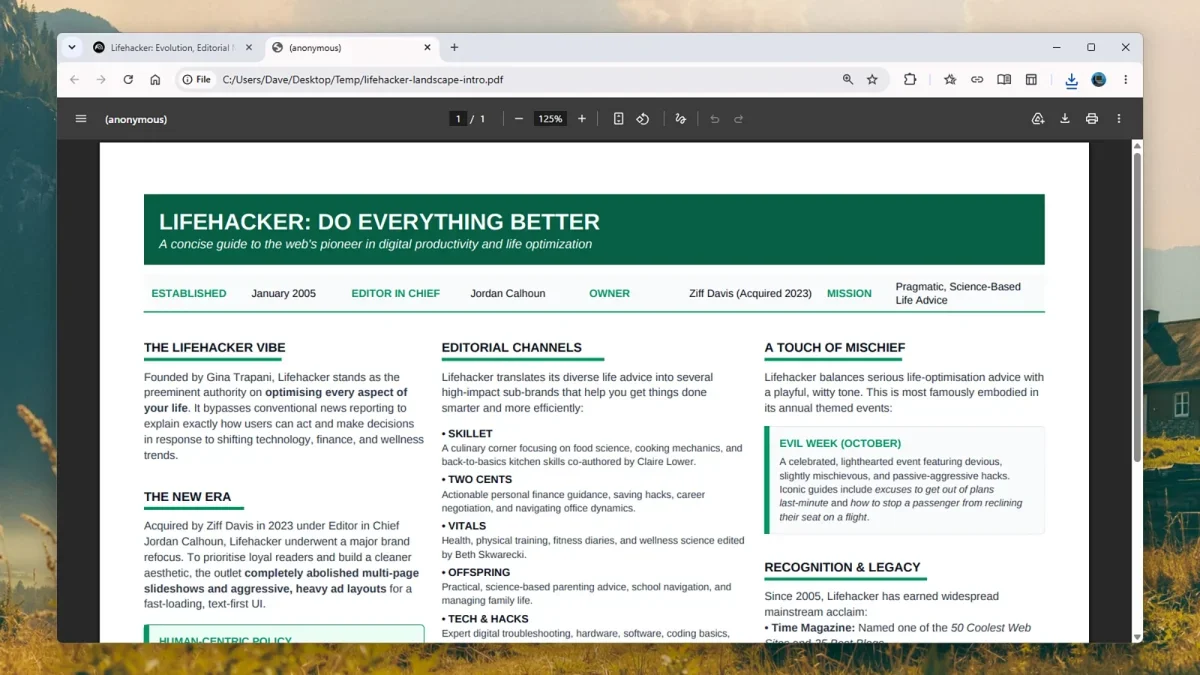1200x675 pixels.
Task: Click the layout panel toolbar icon
Action: pyautogui.click(x=1031, y=79)
